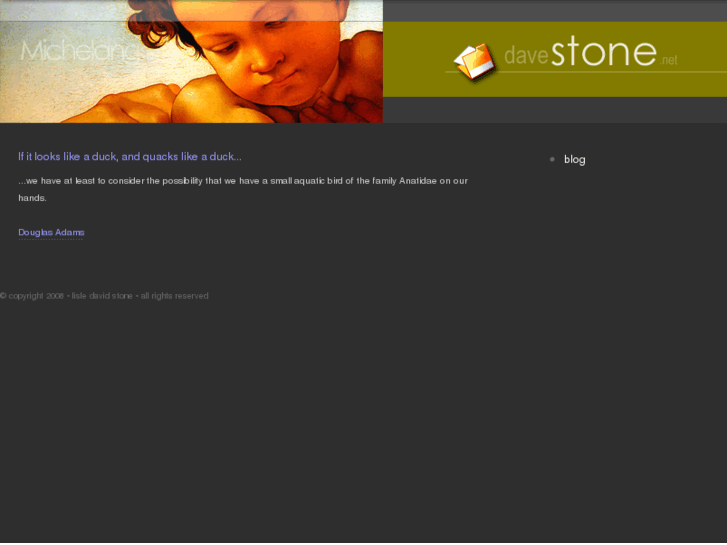Click the quote paragraph about Anatidae
Viewport: 727px width, 545px height.
coord(243,189)
